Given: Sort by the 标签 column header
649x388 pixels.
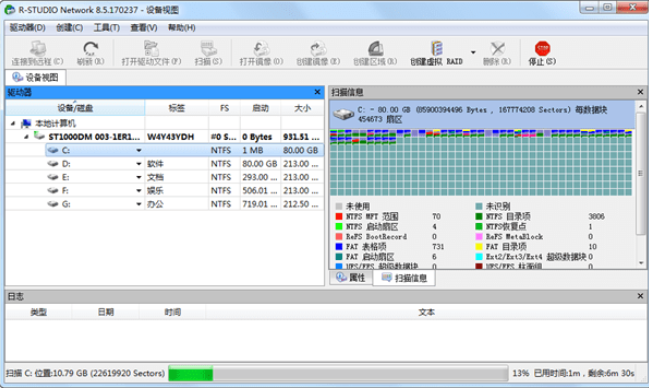Looking at the screenshot, I should point(177,108).
